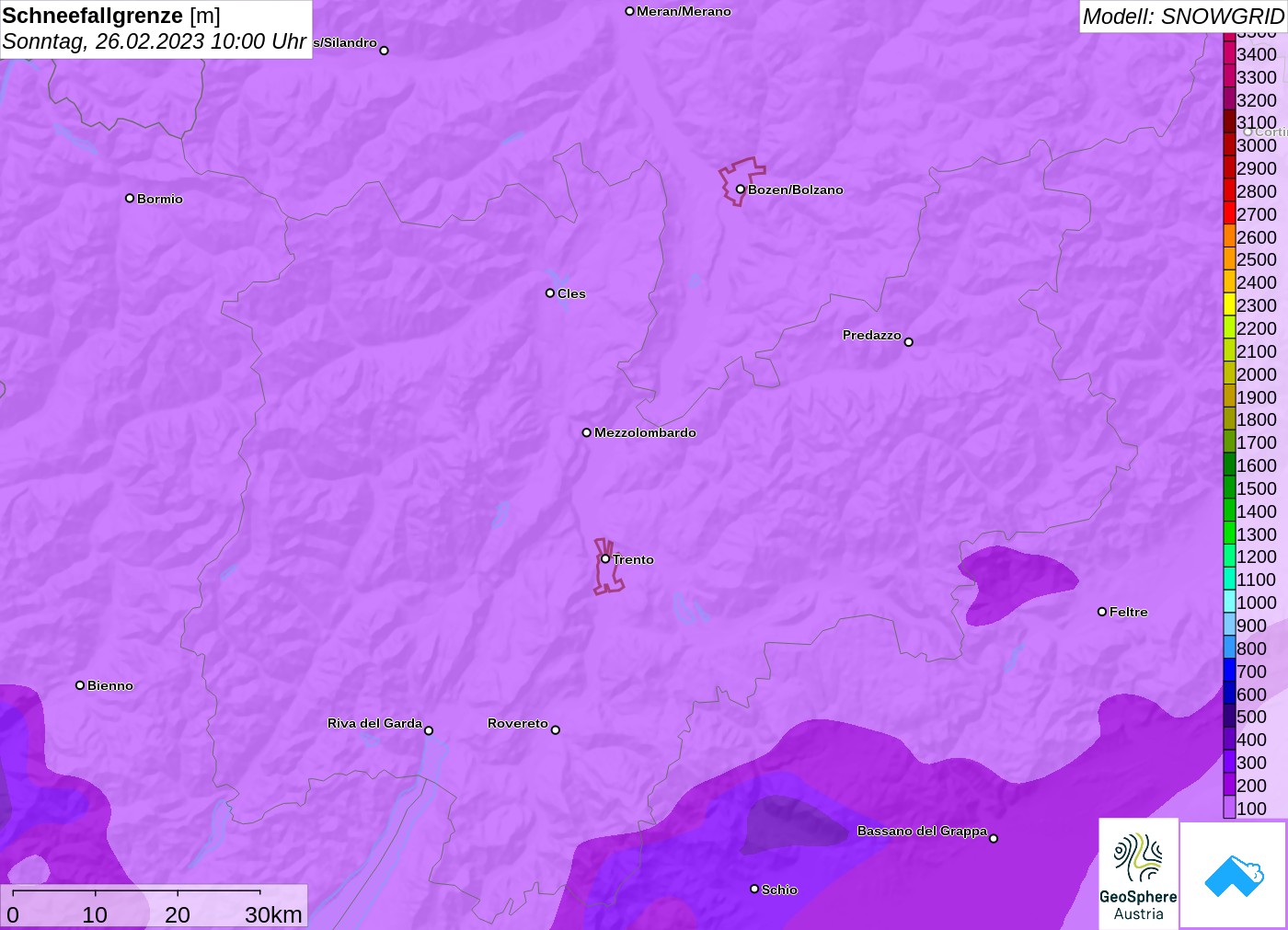This screenshot has height=930, width=1288.
Task: Click the Bozen/Bolzano city marker
Action: pyautogui.click(x=741, y=189)
